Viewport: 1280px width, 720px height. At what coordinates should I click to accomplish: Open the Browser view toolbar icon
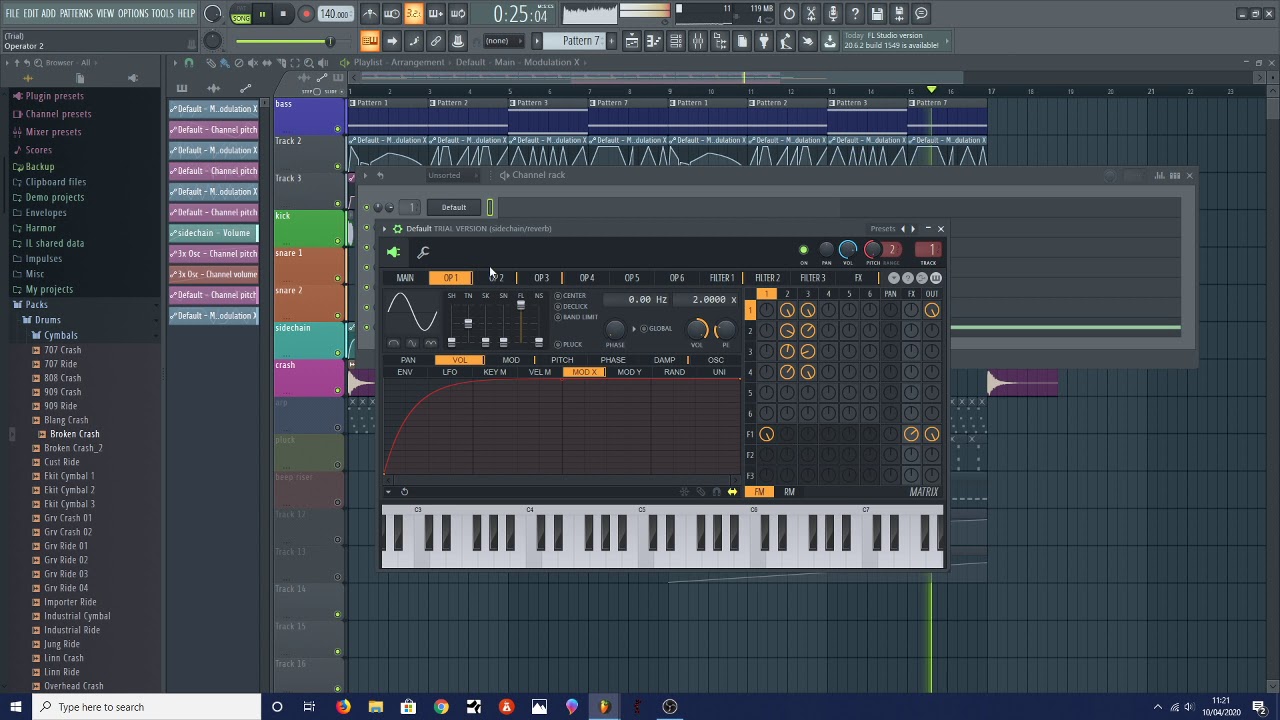coord(719,41)
